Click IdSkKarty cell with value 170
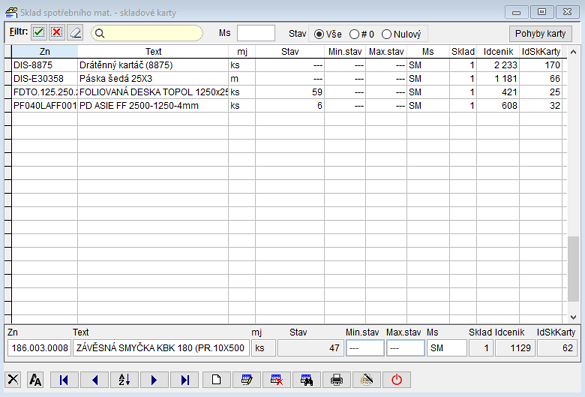585x397 pixels. point(541,65)
